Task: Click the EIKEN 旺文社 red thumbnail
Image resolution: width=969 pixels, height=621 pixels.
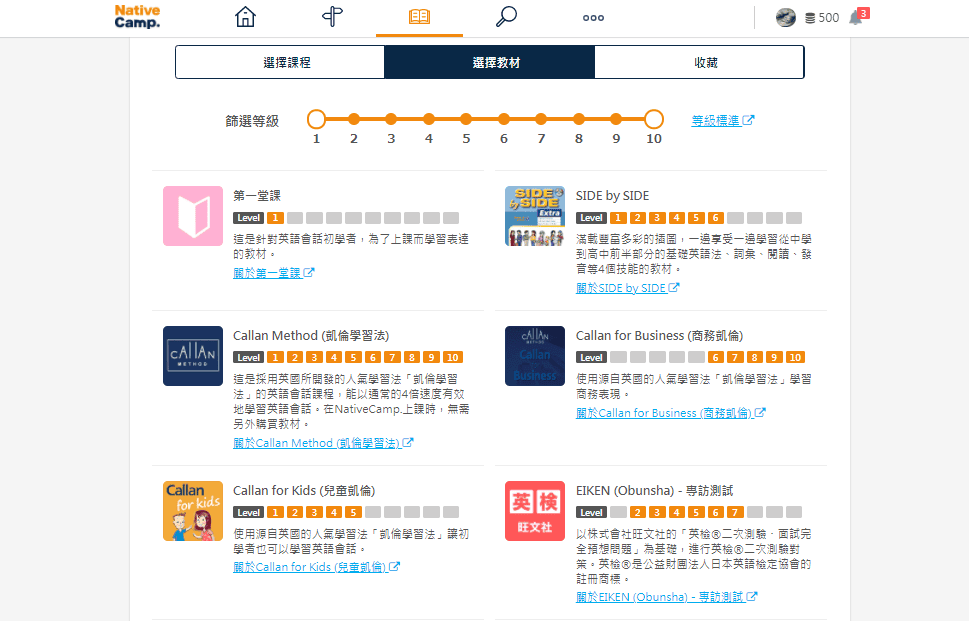Action: (x=534, y=510)
